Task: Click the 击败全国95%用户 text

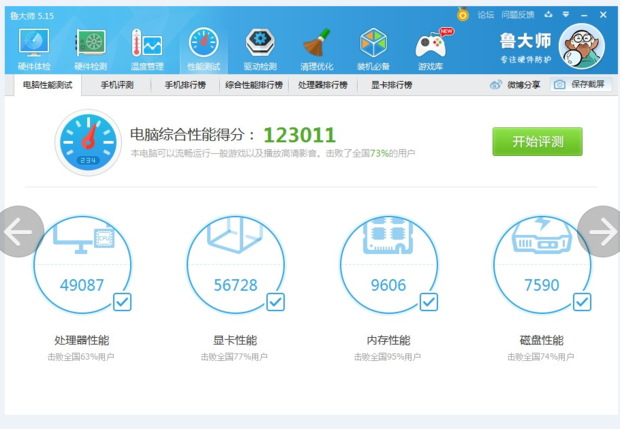Action: pos(388,357)
